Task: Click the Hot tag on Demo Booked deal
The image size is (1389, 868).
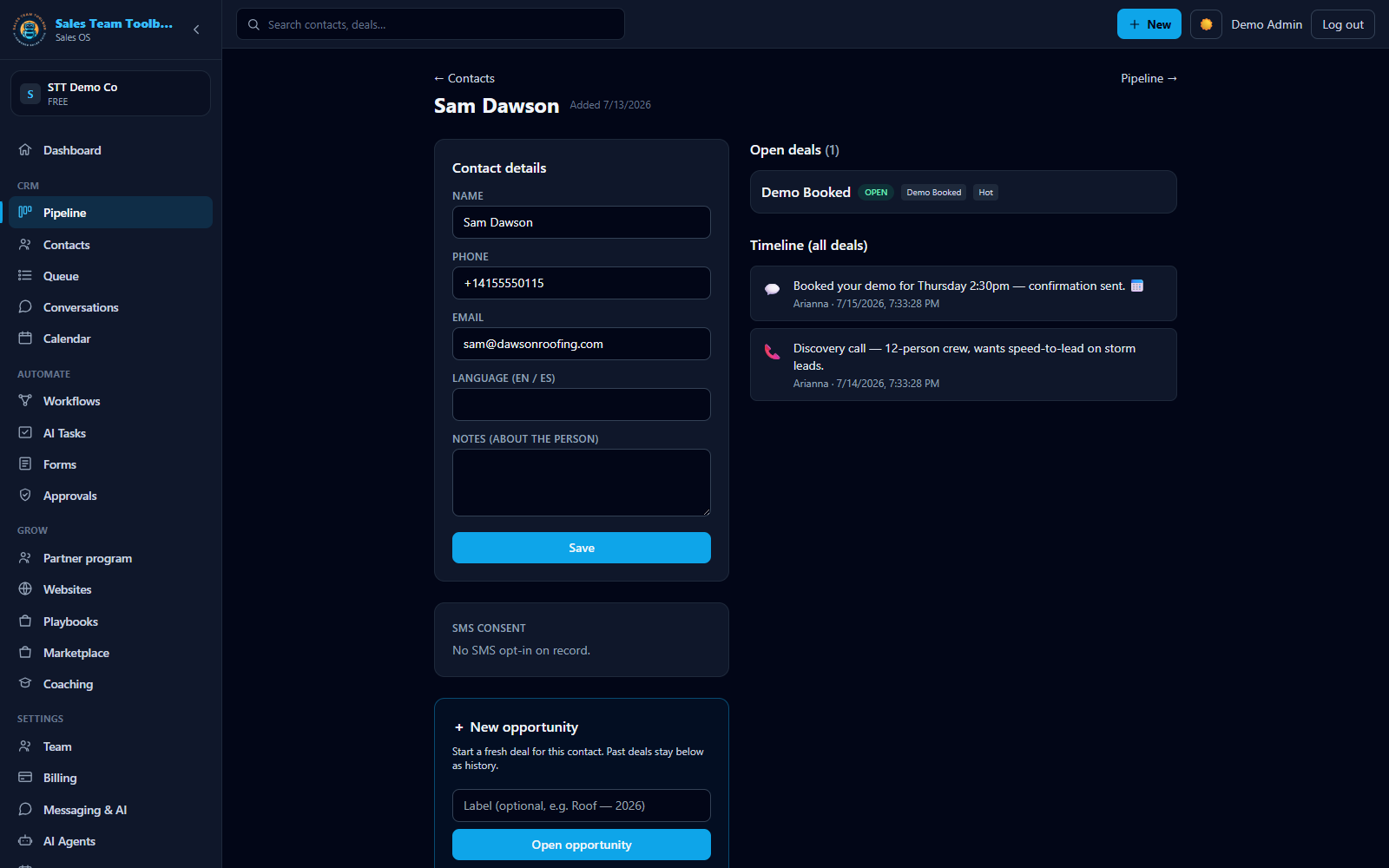Action: point(985,193)
